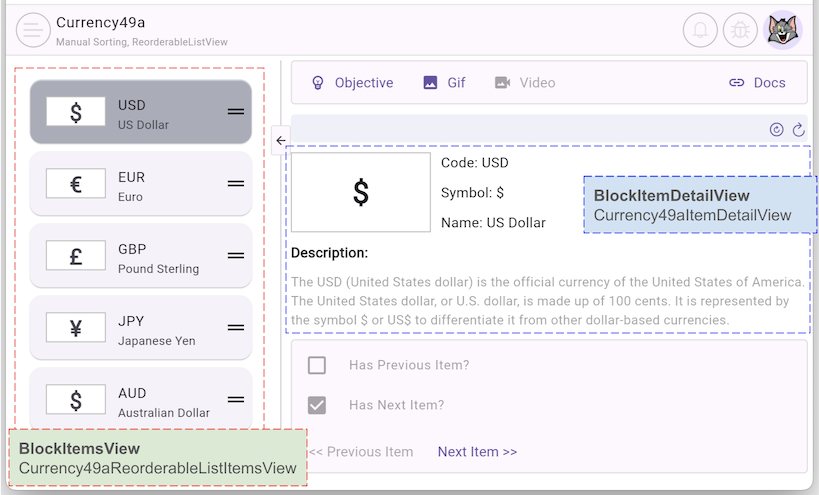Select the AUD Australian Dollar item
The height and width of the screenshot is (495, 819).
[x=140, y=400]
